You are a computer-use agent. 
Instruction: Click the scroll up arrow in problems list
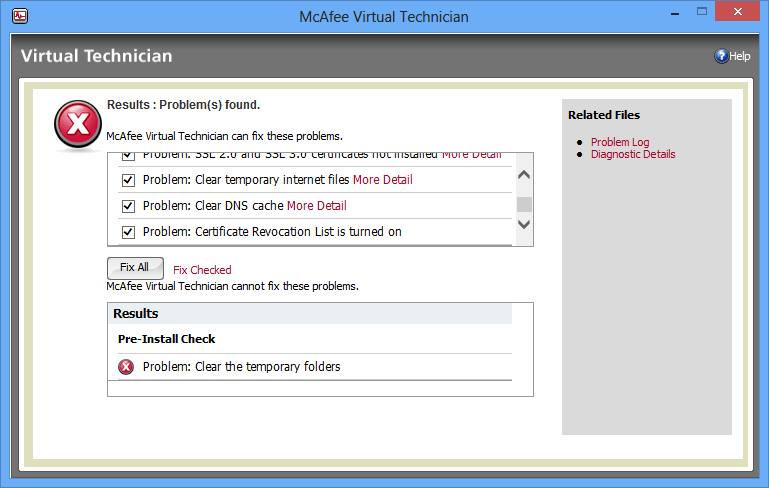coord(524,175)
